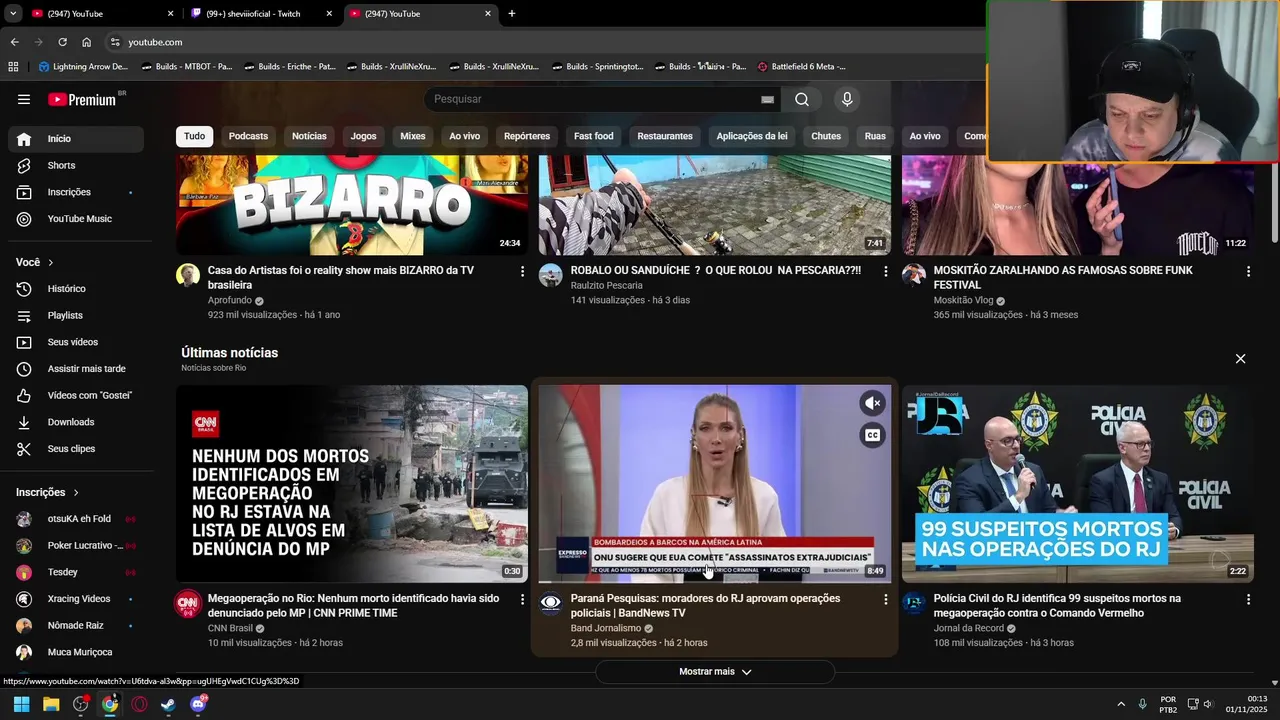Open File Explorer from taskbar
The image size is (1280, 720).
(x=51, y=704)
